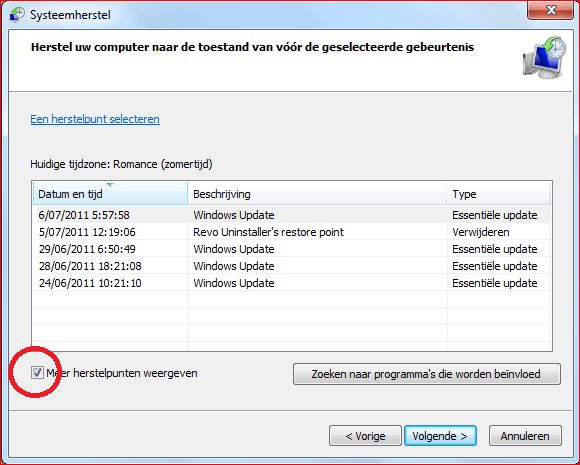Click the Verwijderen type cell
Image resolution: width=580 pixels, height=465 pixels.
point(480,232)
